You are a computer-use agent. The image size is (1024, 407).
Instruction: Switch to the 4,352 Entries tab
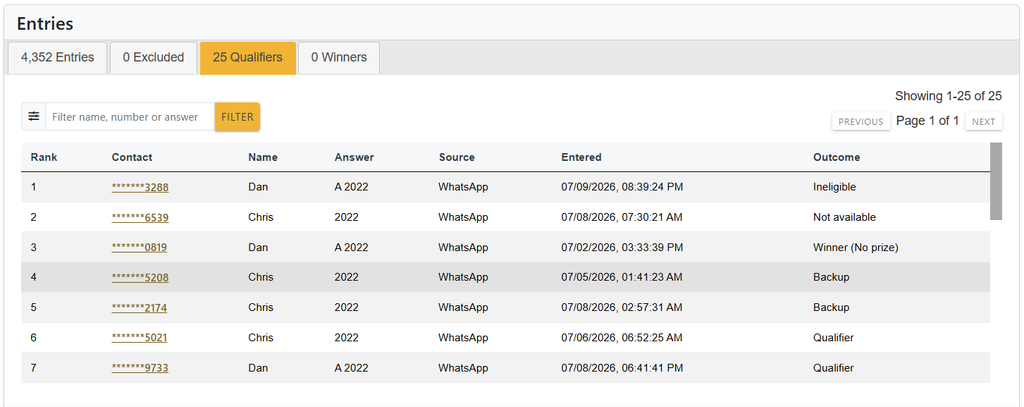57,57
